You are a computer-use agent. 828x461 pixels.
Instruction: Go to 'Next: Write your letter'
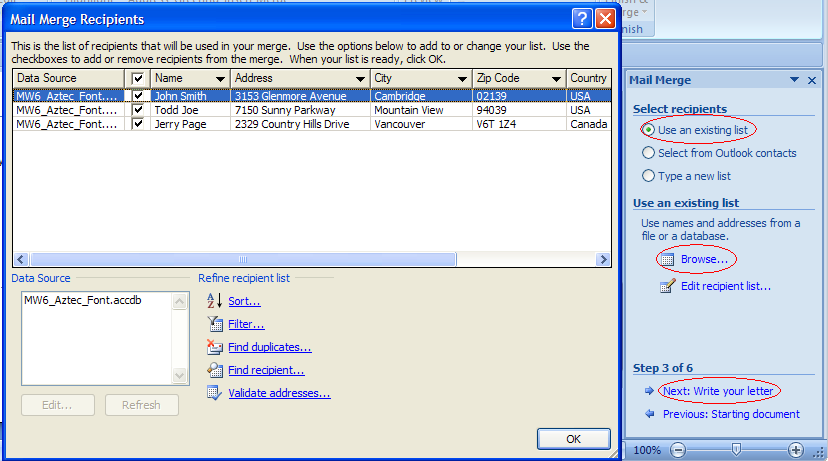(719, 391)
